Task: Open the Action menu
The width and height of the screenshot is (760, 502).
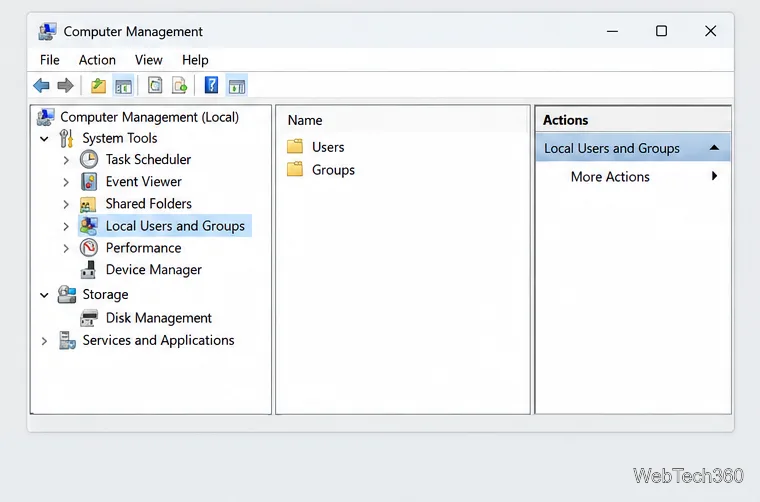Action: (x=97, y=60)
